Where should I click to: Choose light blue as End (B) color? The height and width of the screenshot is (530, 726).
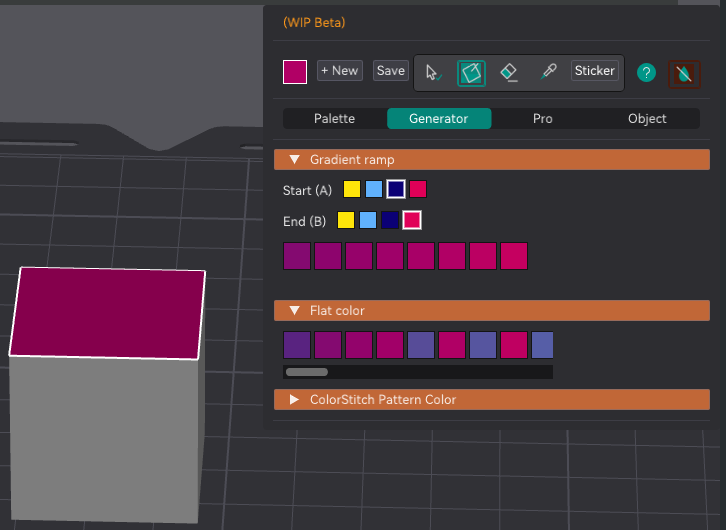[368, 220]
